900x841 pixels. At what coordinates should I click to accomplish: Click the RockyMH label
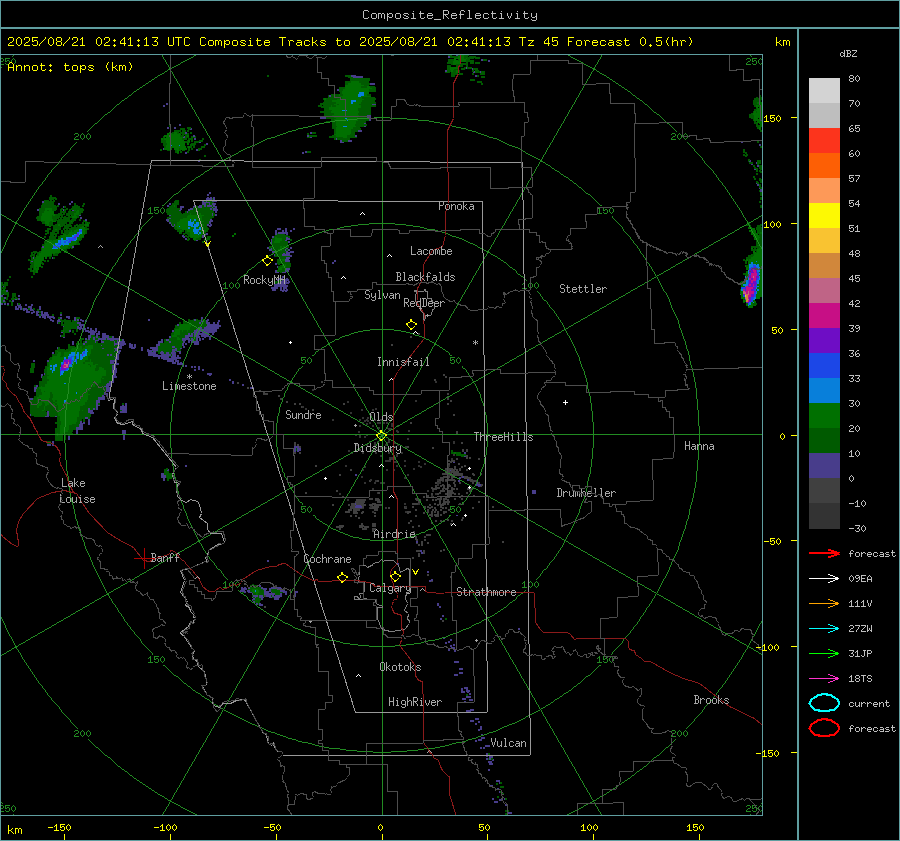pos(264,280)
